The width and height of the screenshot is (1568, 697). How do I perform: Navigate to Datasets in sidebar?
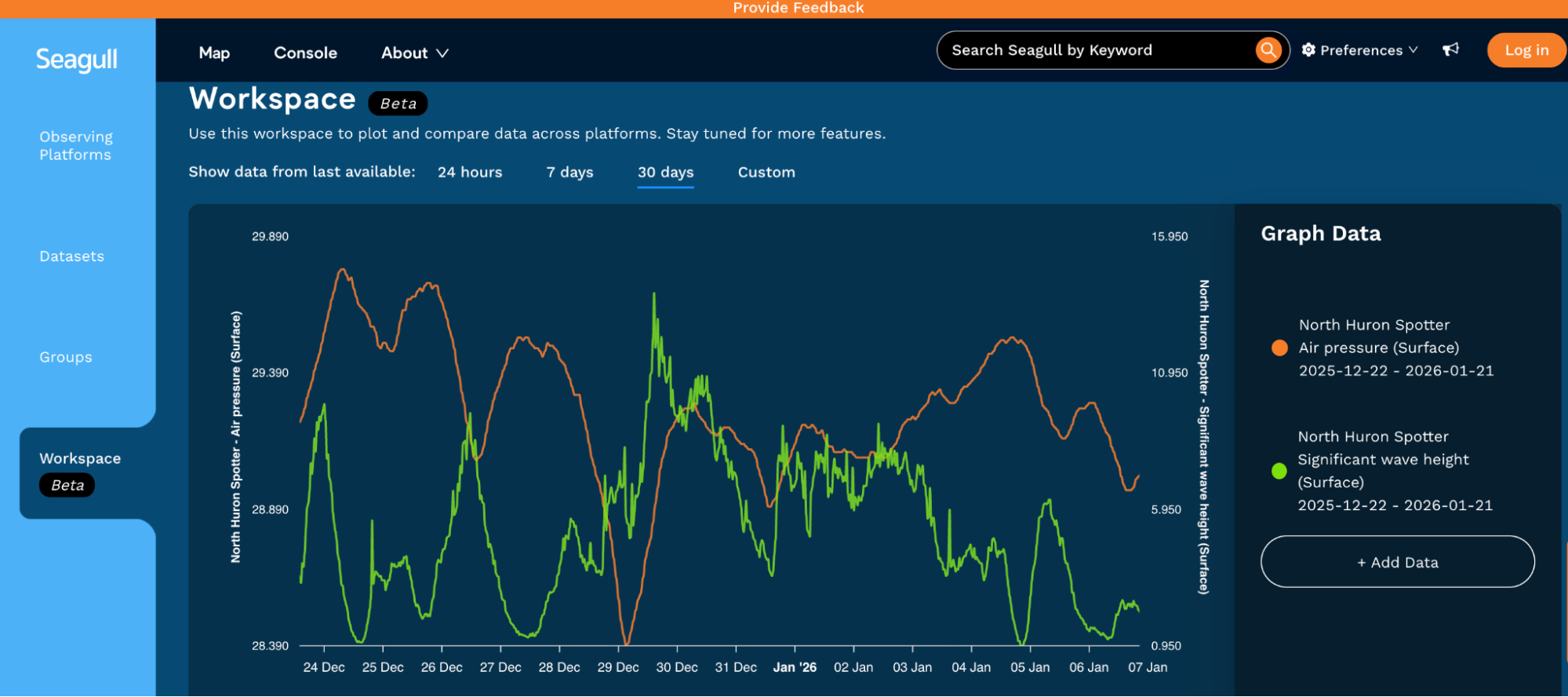[71, 257]
